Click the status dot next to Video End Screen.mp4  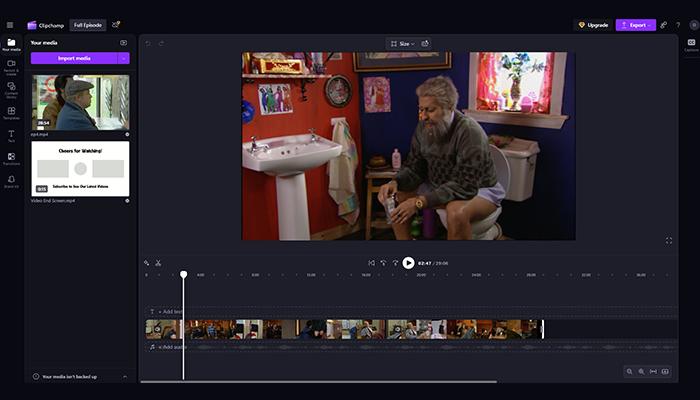[x=127, y=201]
